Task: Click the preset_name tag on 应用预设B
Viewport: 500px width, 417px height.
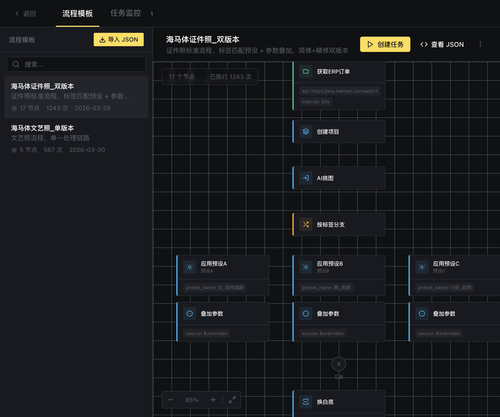Action: point(326,287)
